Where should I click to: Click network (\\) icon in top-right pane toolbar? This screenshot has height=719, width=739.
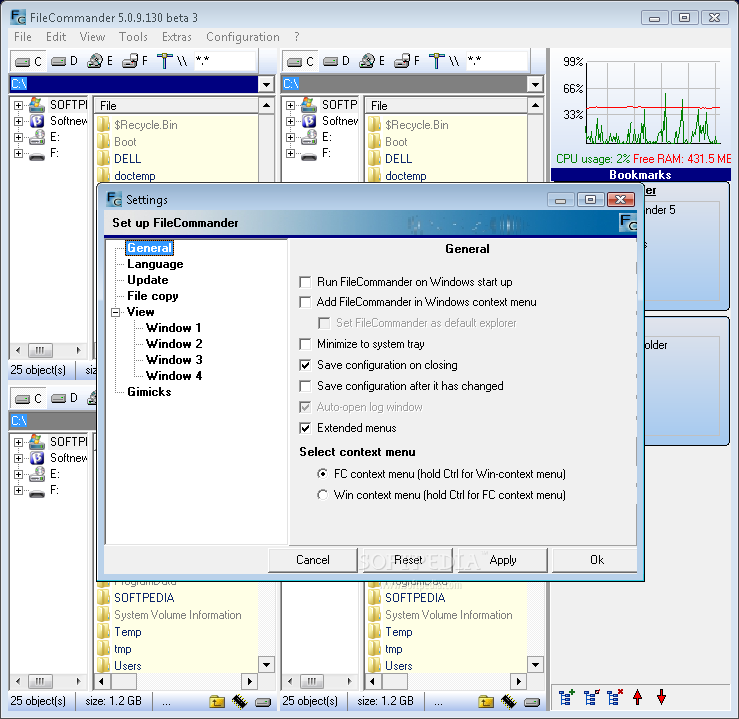point(443,61)
